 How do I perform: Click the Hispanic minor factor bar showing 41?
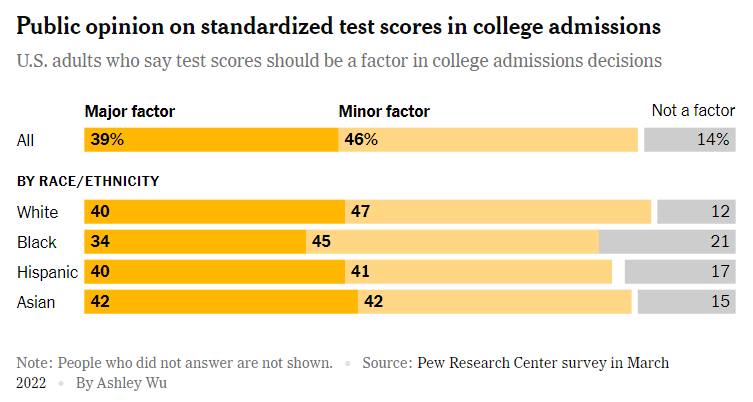tap(478, 272)
